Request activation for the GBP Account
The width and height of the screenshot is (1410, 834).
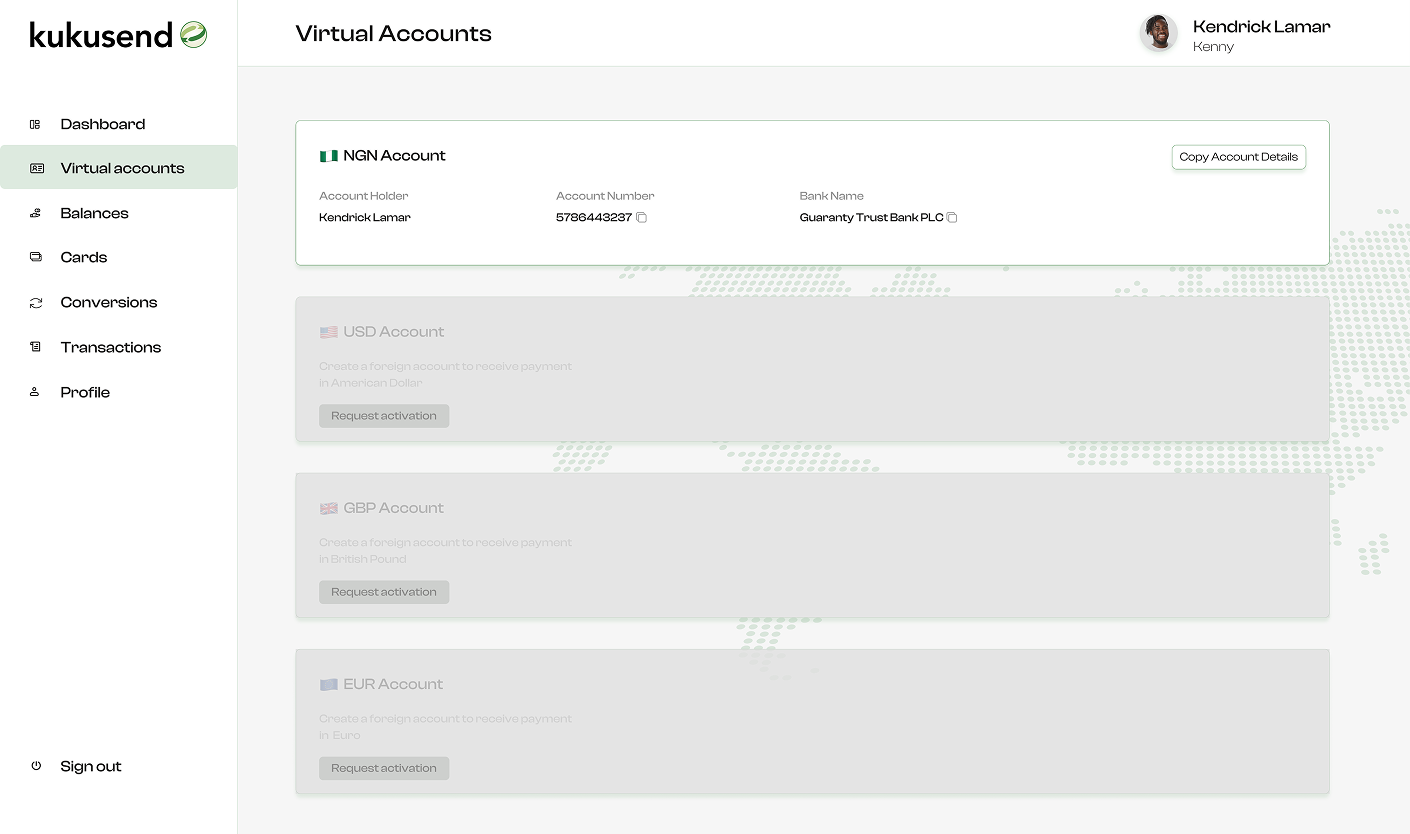[383, 591]
